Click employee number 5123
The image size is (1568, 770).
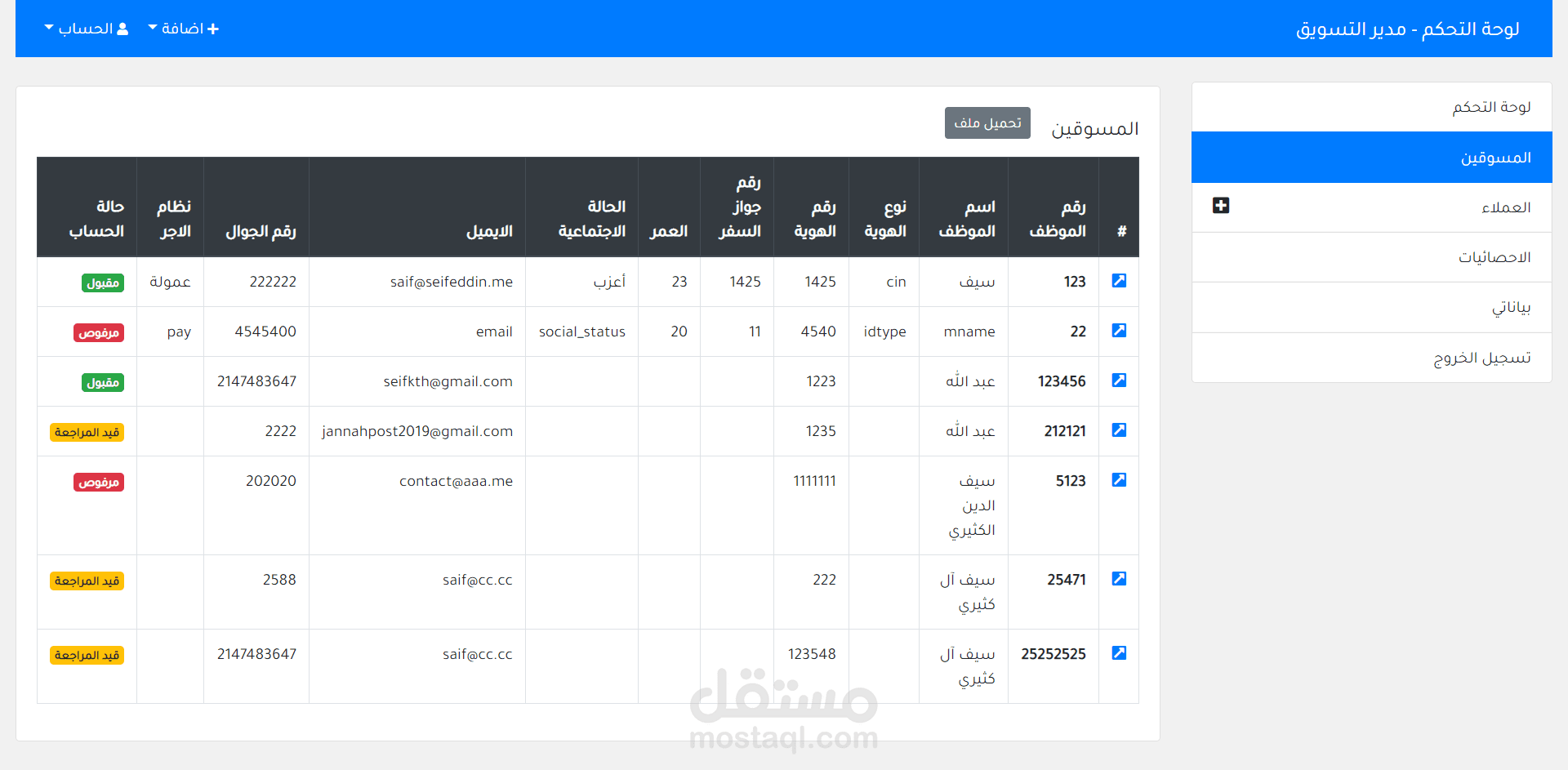point(1071,481)
